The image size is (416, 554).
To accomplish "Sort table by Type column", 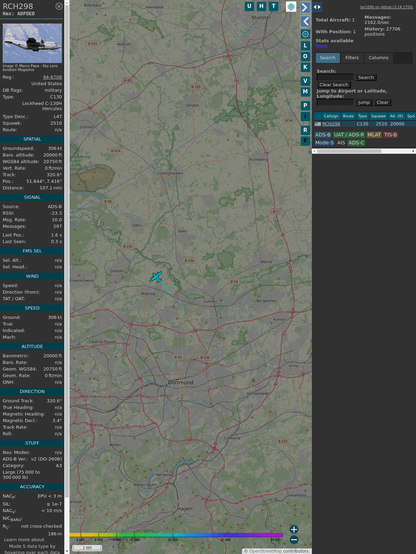I will (x=362, y=116).
